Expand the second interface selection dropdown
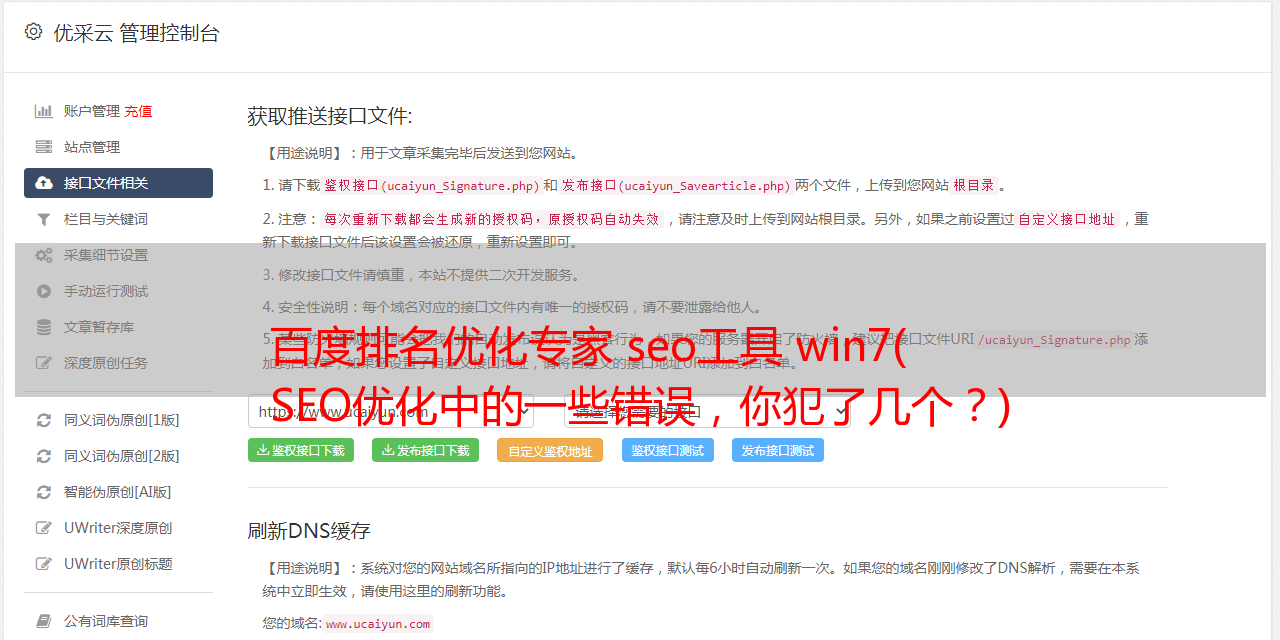This screenshot has width=1280, height=640. [x=707, y=411]
